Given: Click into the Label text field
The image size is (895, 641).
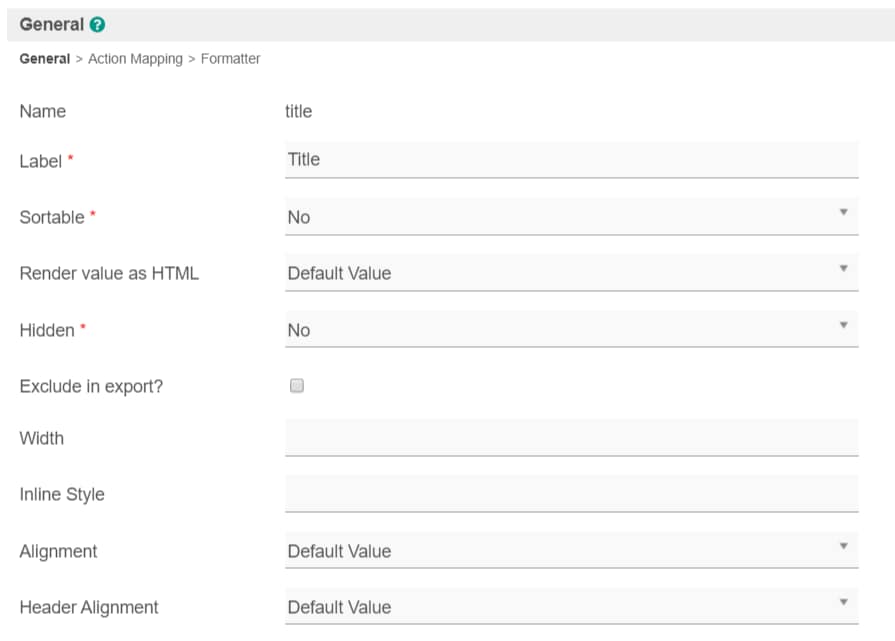Looking at the screenshot, I should coord(570,160).
